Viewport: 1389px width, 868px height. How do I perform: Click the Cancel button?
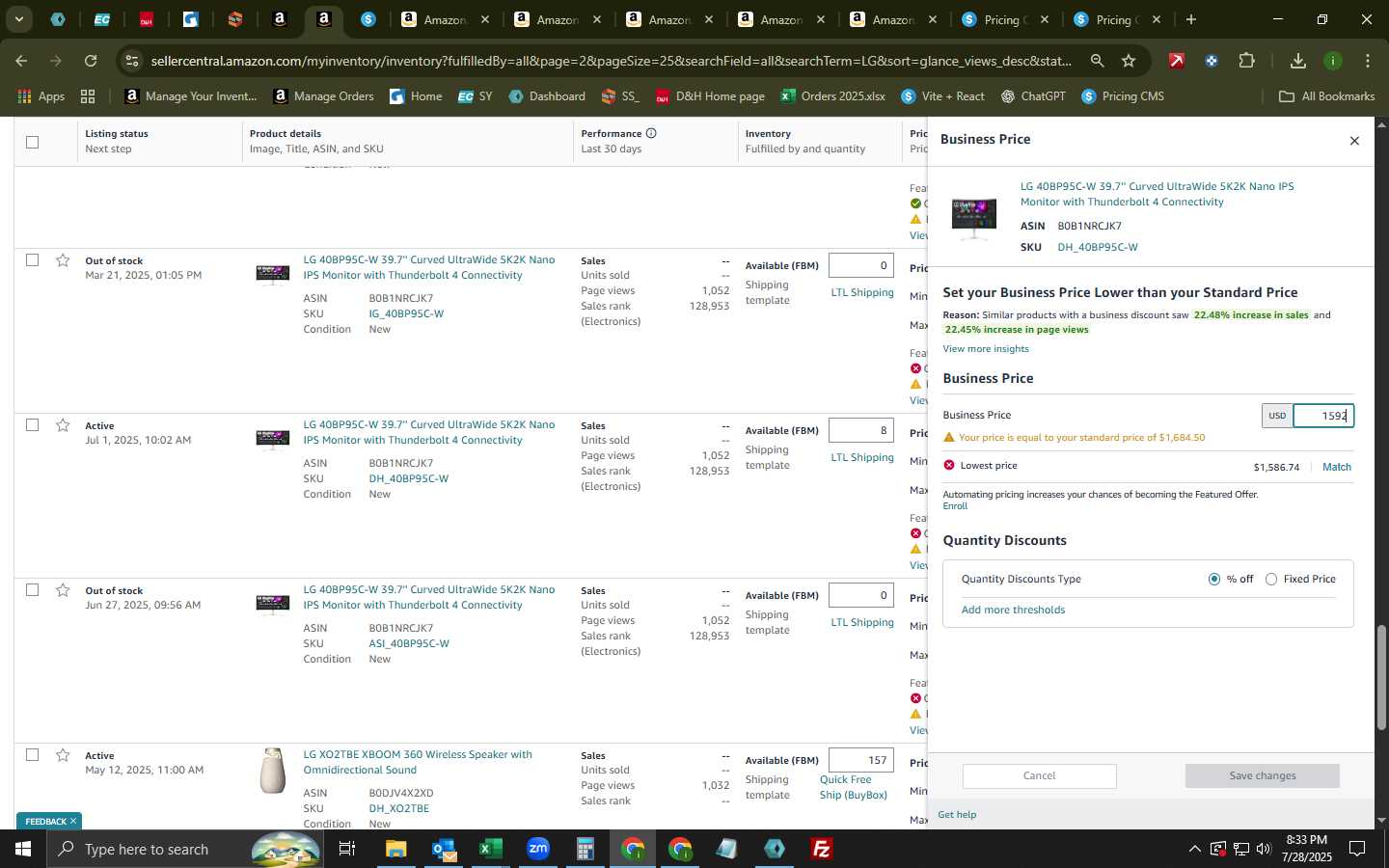click(x=1039, y=775)
